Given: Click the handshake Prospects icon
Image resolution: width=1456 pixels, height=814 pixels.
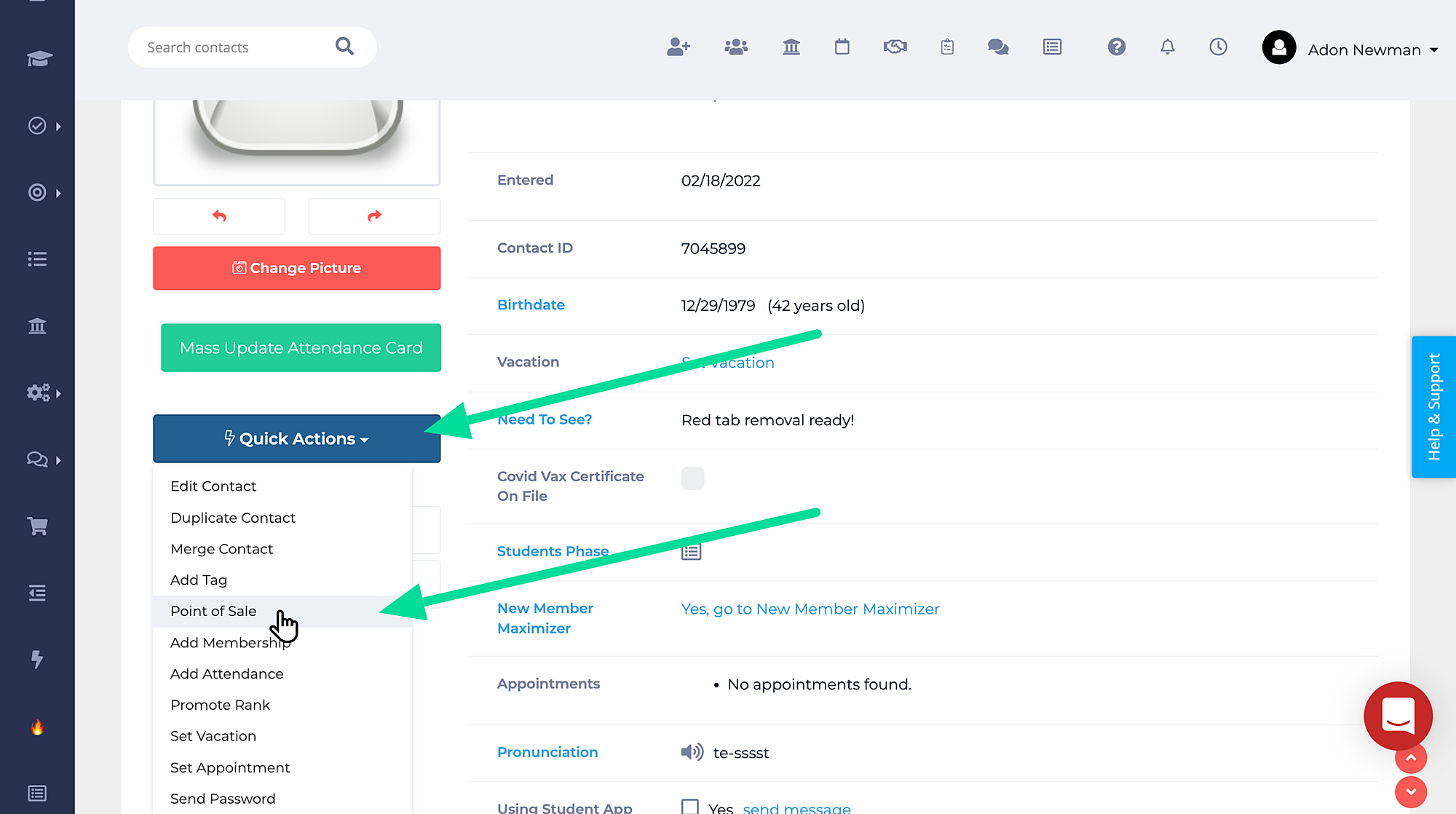Looking at the screenshot, I should pyautogui.click(x=895, y=47).
